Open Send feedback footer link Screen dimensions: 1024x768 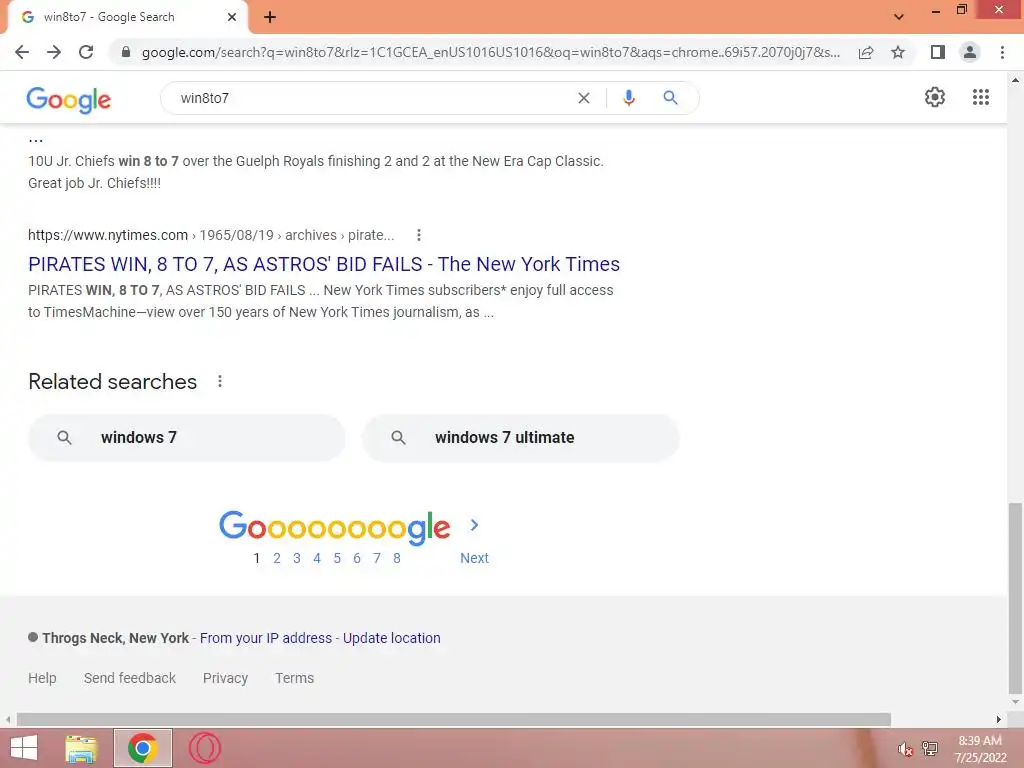pyautogui.click(x=130, y=678)
